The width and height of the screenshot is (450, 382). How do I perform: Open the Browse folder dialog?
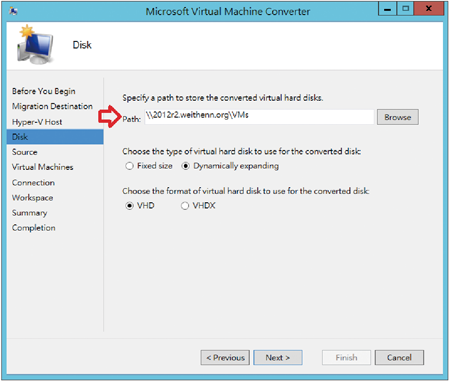pyautogui.click(x=398, y=117)
